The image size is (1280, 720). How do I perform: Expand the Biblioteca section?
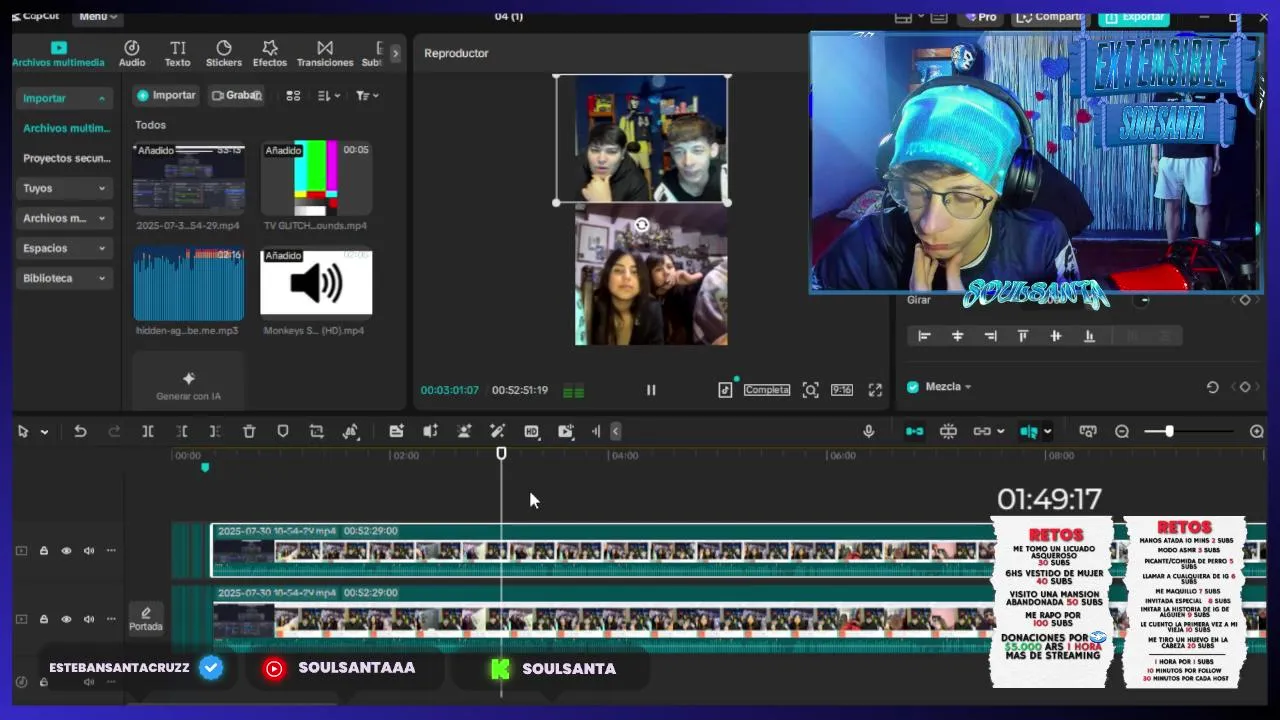(x=65, y=278)
